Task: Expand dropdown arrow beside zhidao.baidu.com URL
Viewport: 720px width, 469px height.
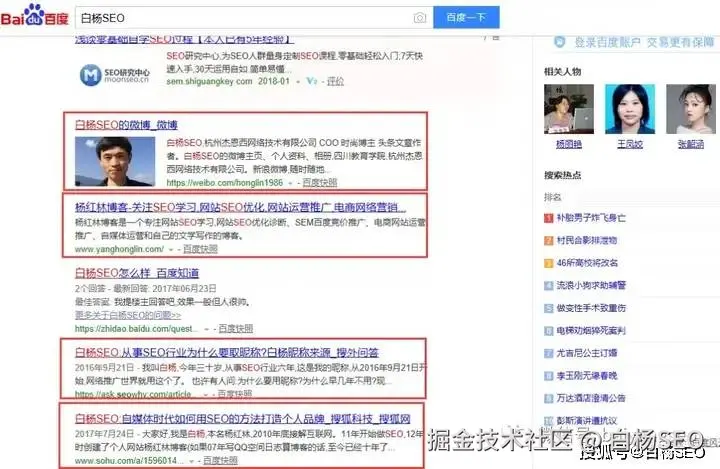Action: click(x=206, y=329)
